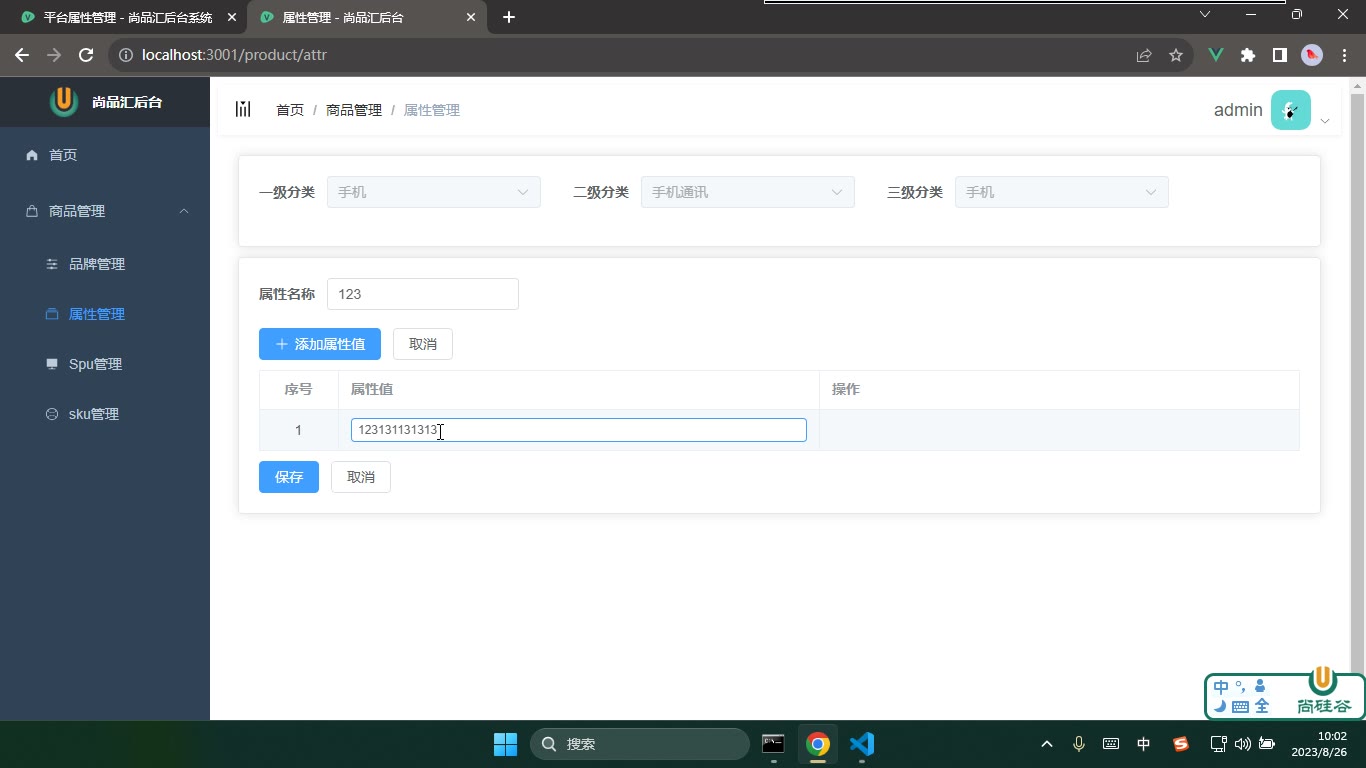Open the Windows Start menu
This screenshot has height=768, width=1366.
tap(506, 744)
